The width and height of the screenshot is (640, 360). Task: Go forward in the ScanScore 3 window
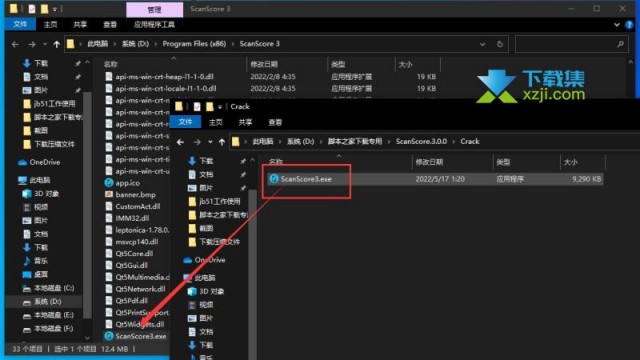(32, 44)
